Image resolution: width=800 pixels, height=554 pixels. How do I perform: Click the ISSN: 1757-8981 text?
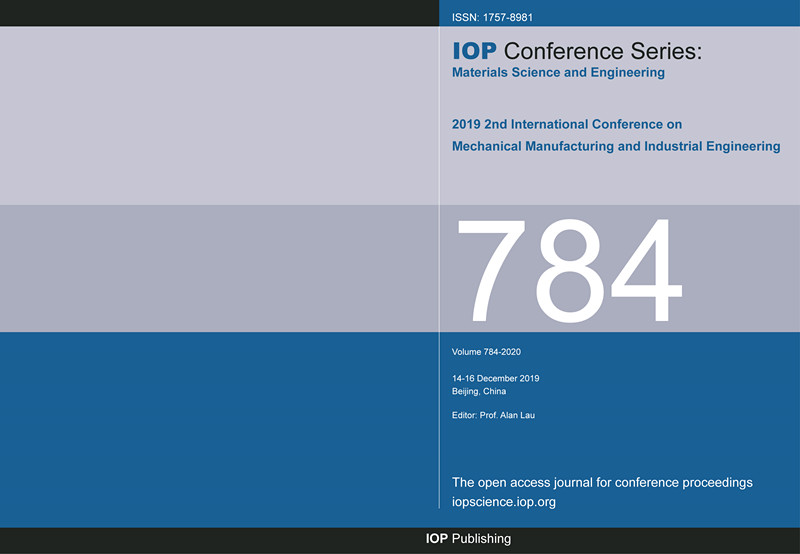492,17
